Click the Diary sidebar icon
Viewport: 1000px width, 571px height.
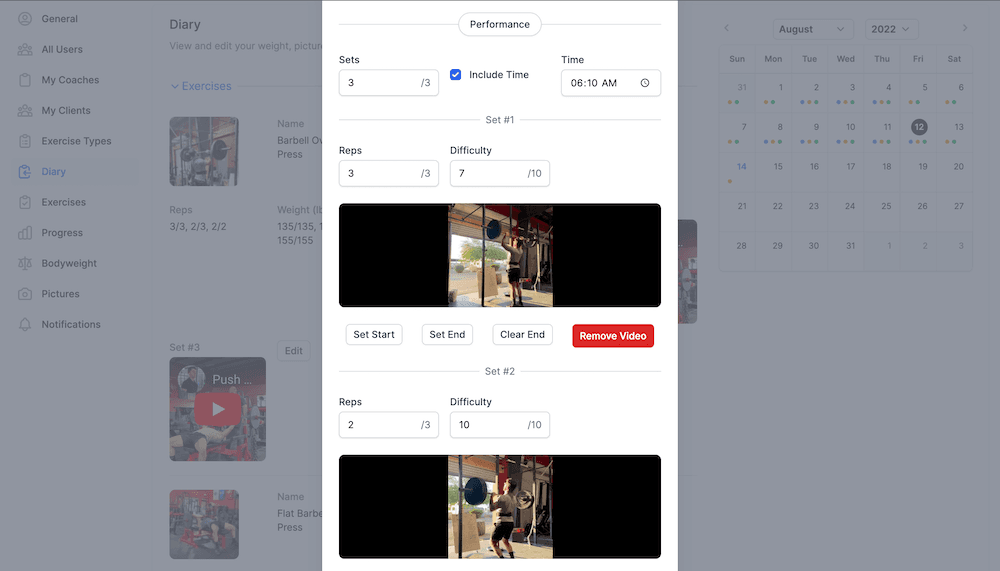click(x=25, y=172)
